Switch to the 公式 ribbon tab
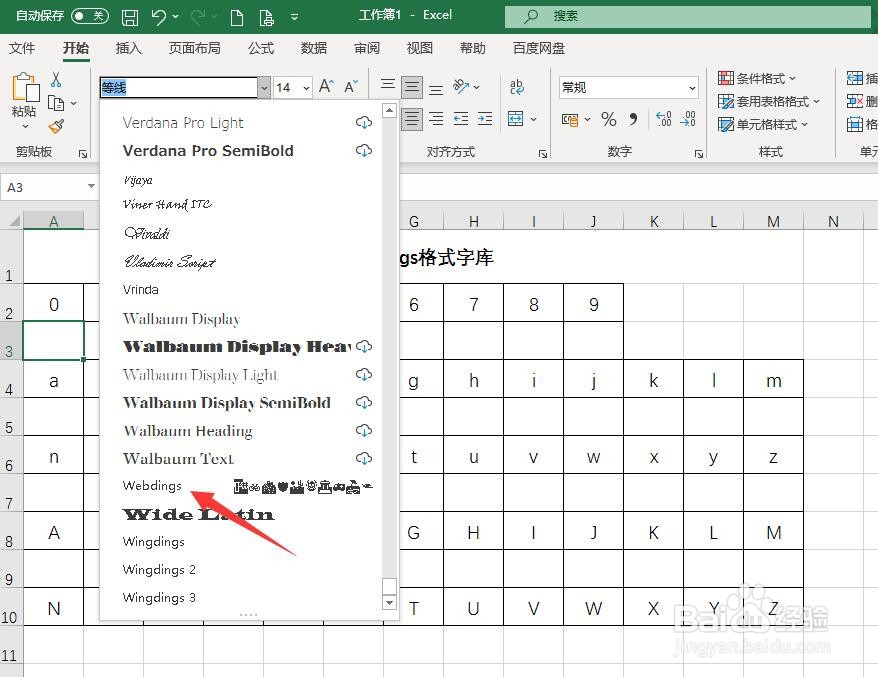The width and height of the screenshot is (878, 677). tap(261, 48)
